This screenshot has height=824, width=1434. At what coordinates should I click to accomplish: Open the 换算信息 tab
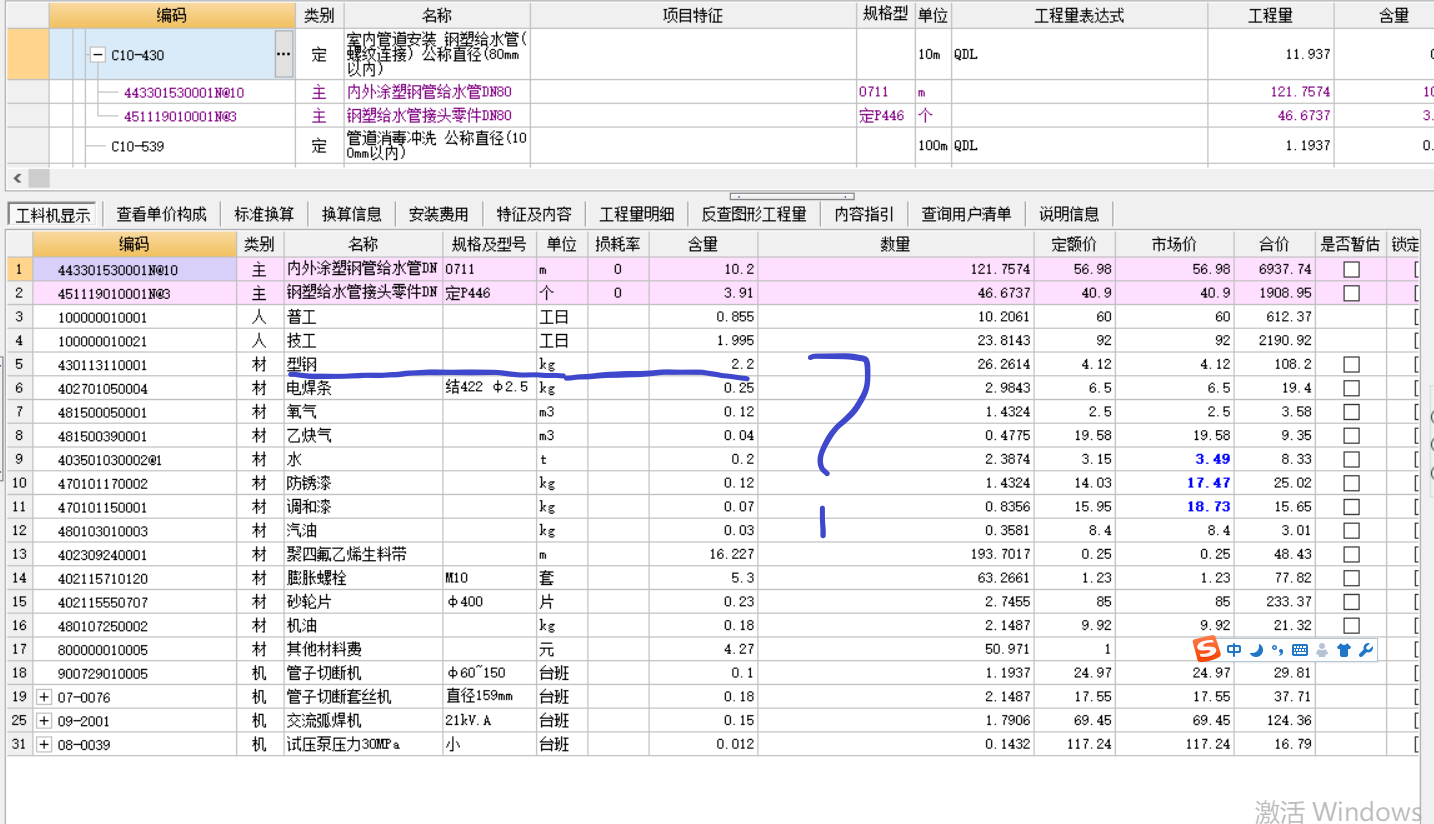[351, 214]
